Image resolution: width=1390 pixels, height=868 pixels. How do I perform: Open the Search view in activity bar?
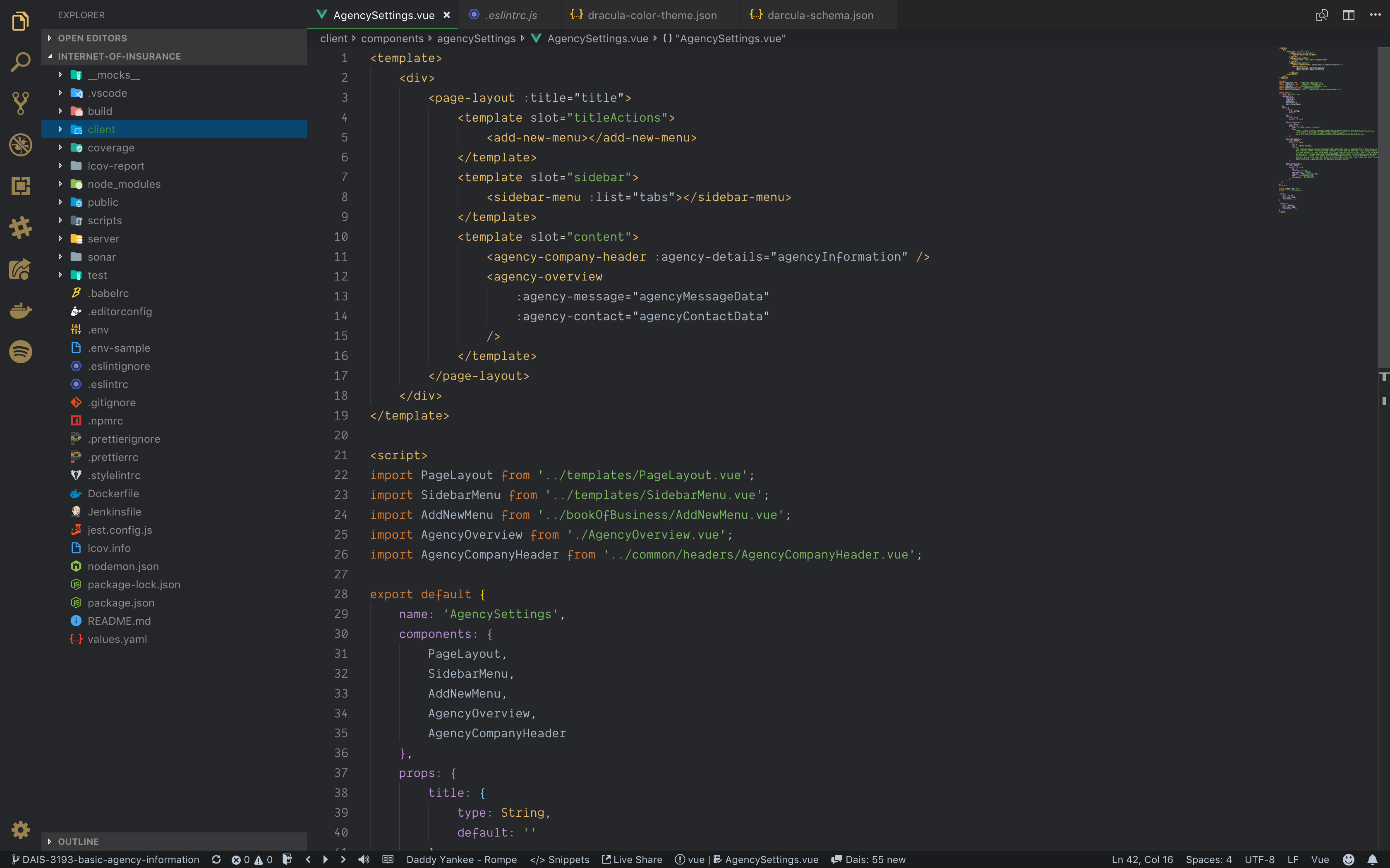point(21,62)
